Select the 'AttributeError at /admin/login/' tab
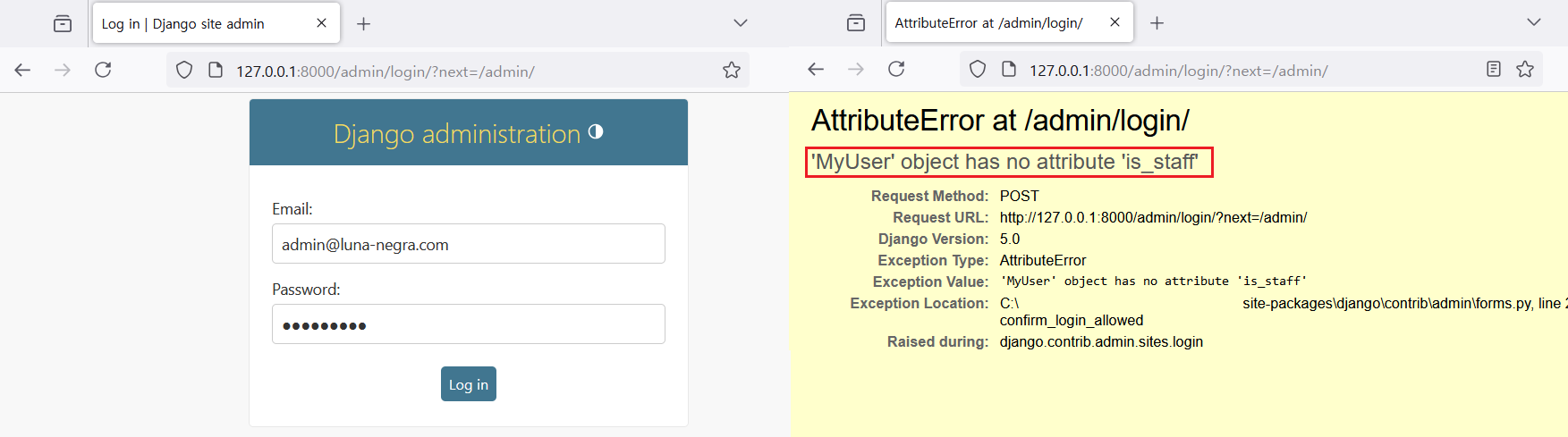This screenshot has height=437, width=1568. click(988, 23)
